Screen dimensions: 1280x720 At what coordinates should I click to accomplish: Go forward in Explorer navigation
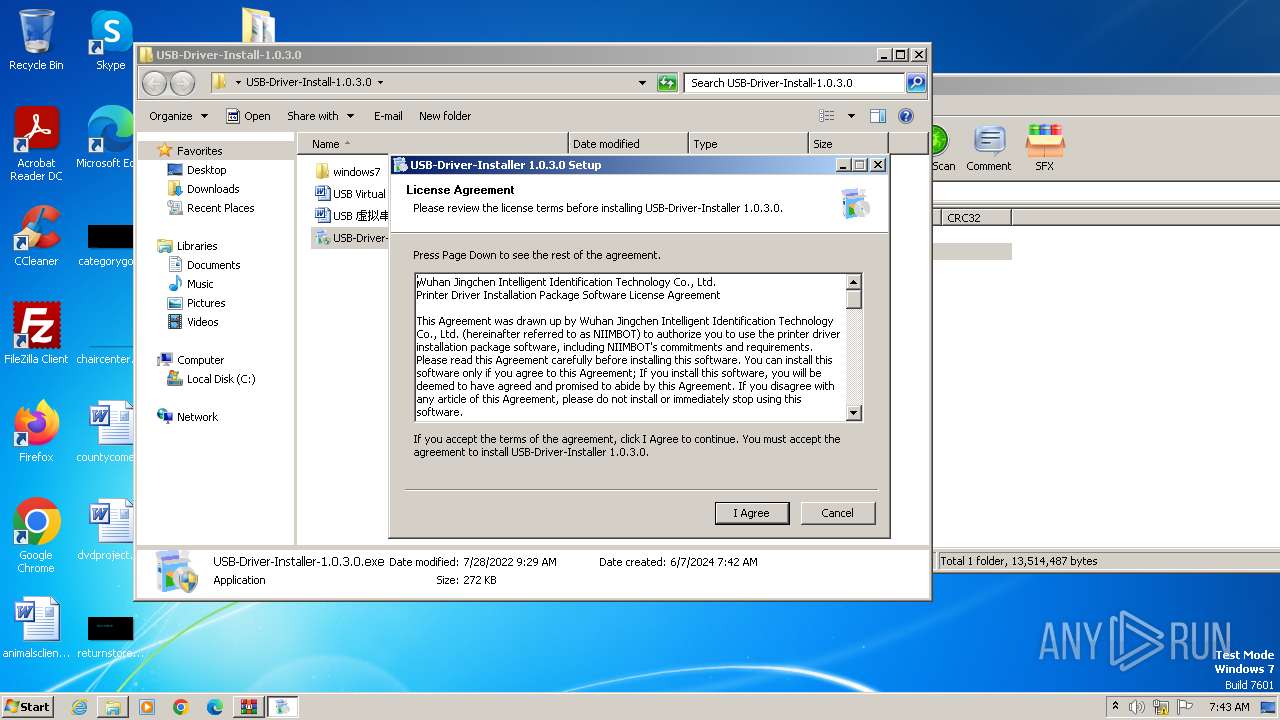(x=182, y=83)
